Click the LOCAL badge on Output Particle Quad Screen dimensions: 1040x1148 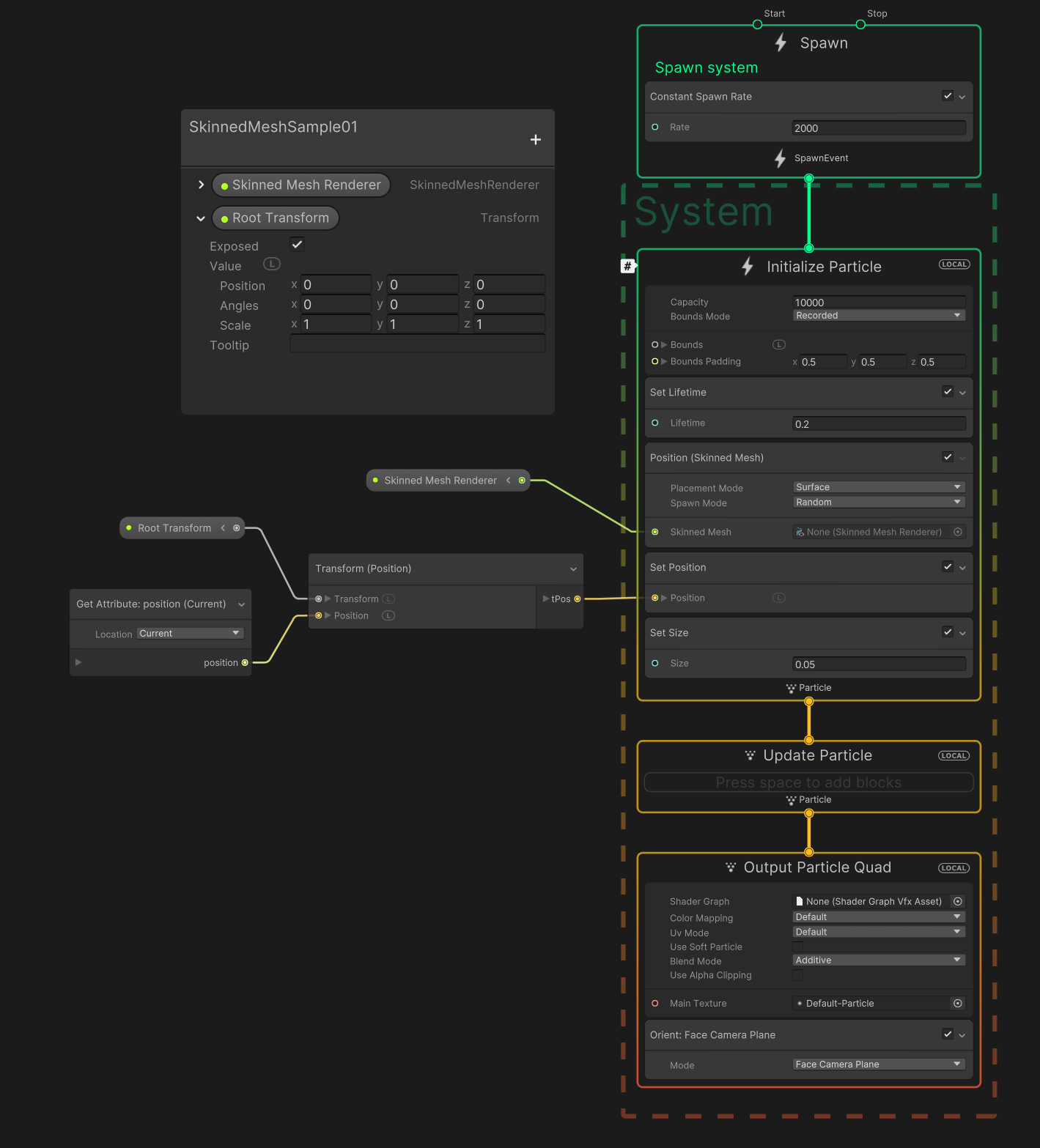(953, 867)
